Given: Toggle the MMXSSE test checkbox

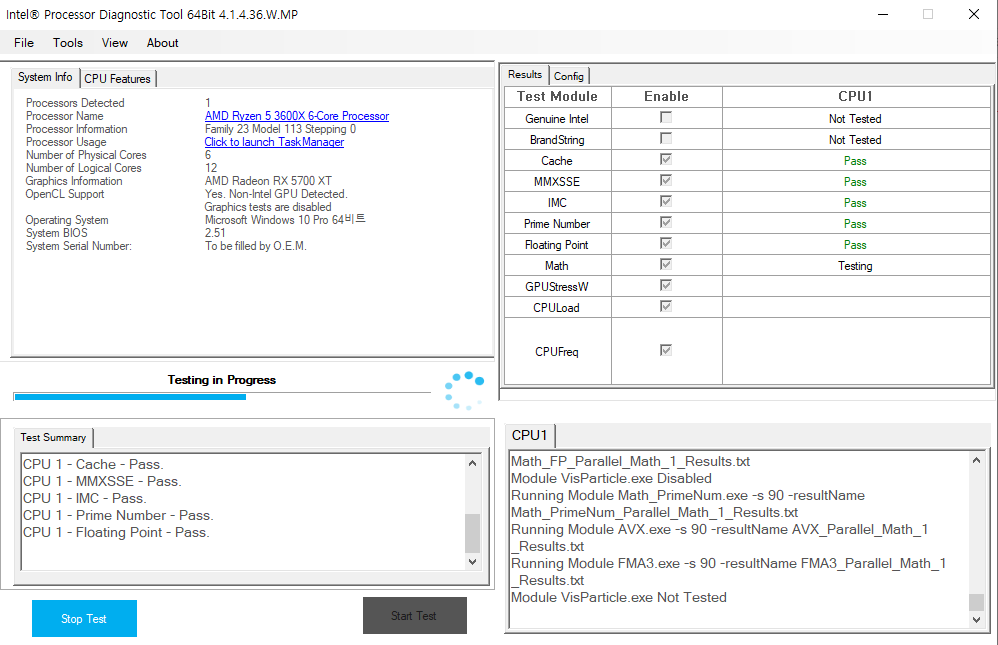Looking at the screenshot, I should (666, 180).
